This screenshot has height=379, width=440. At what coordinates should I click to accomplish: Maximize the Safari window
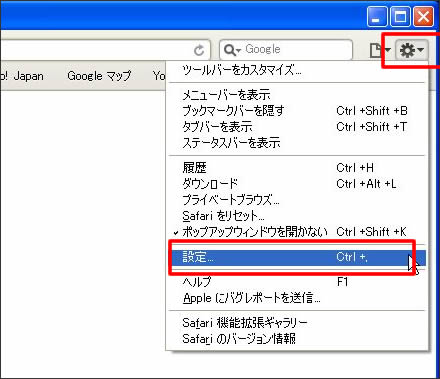point(400,16)
